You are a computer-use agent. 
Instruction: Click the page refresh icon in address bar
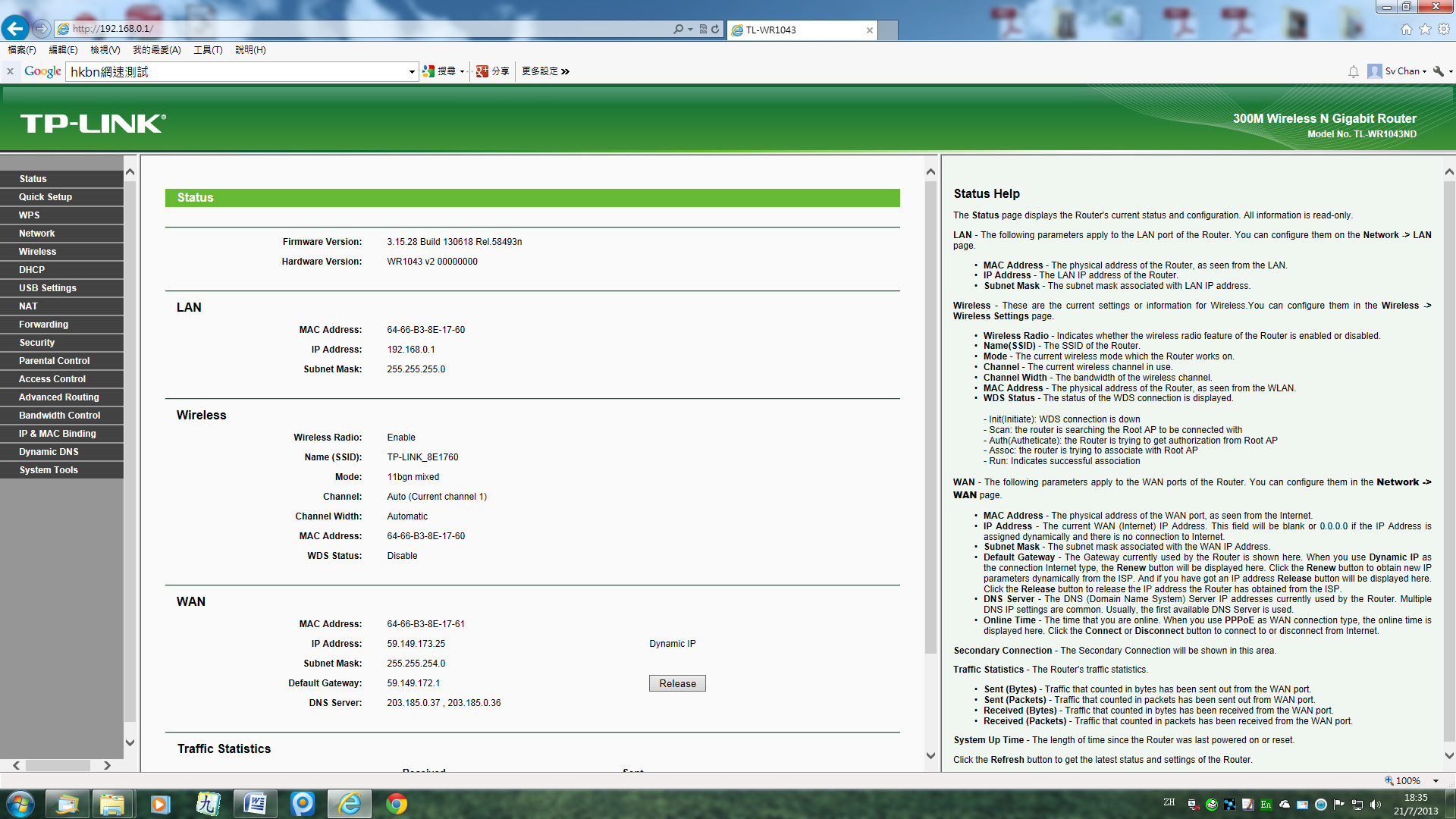715,29
